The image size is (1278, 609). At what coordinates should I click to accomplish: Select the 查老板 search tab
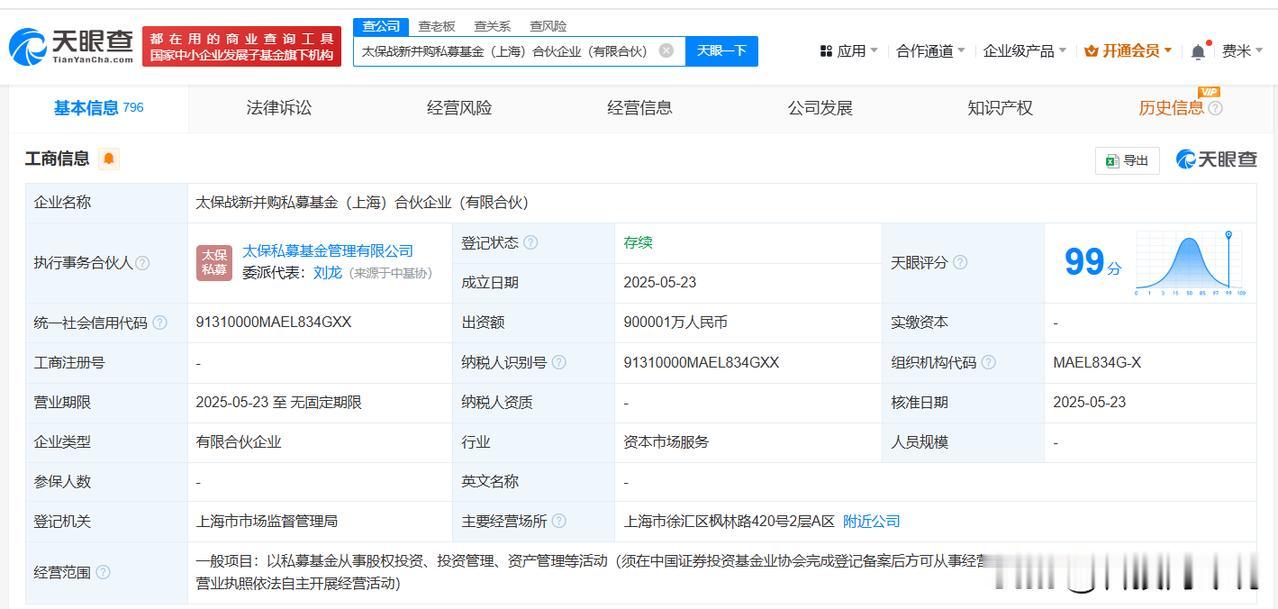[x=437, y=26]
